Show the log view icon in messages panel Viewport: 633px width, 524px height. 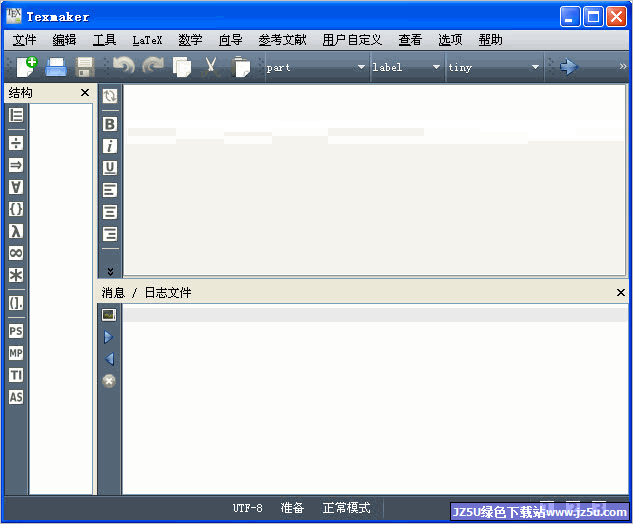109,314
